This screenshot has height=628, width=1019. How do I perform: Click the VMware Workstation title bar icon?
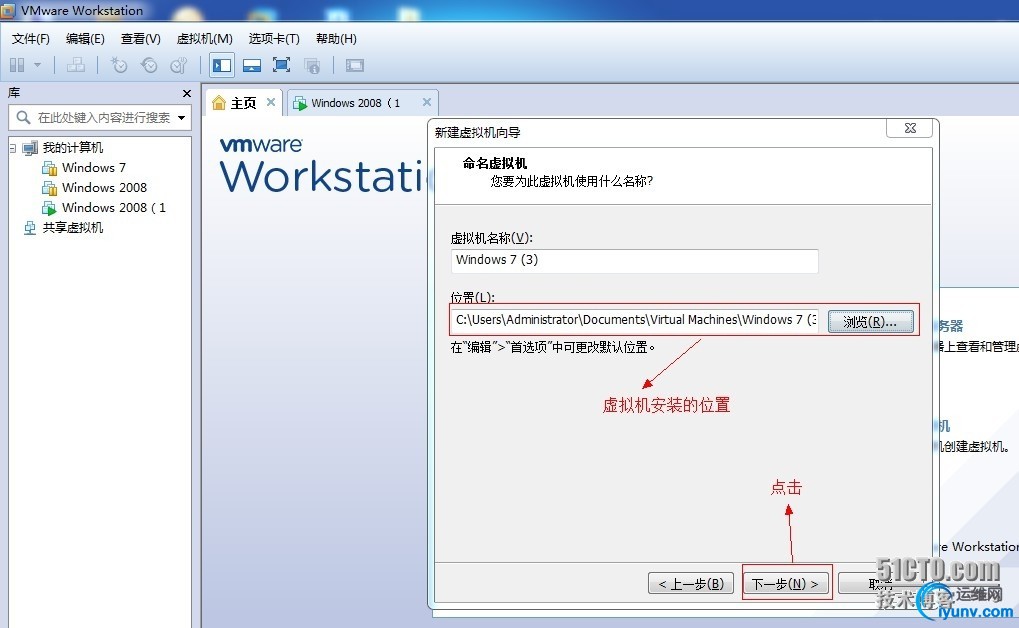(x=8, y=10)
